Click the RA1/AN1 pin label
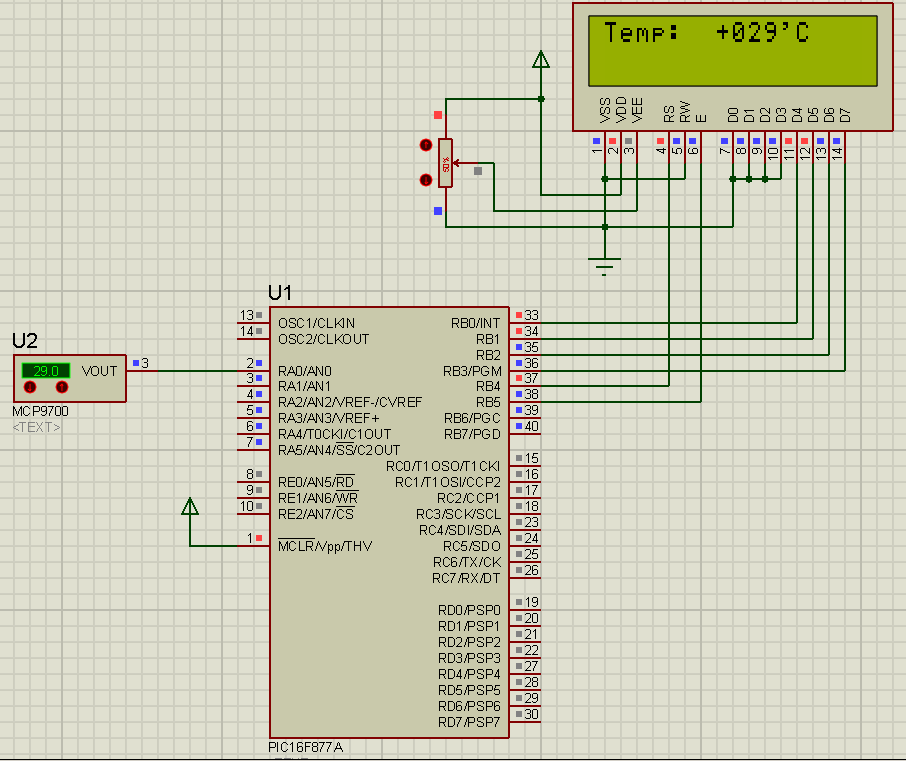Viewport: 906px width, 761px height. 305,386
